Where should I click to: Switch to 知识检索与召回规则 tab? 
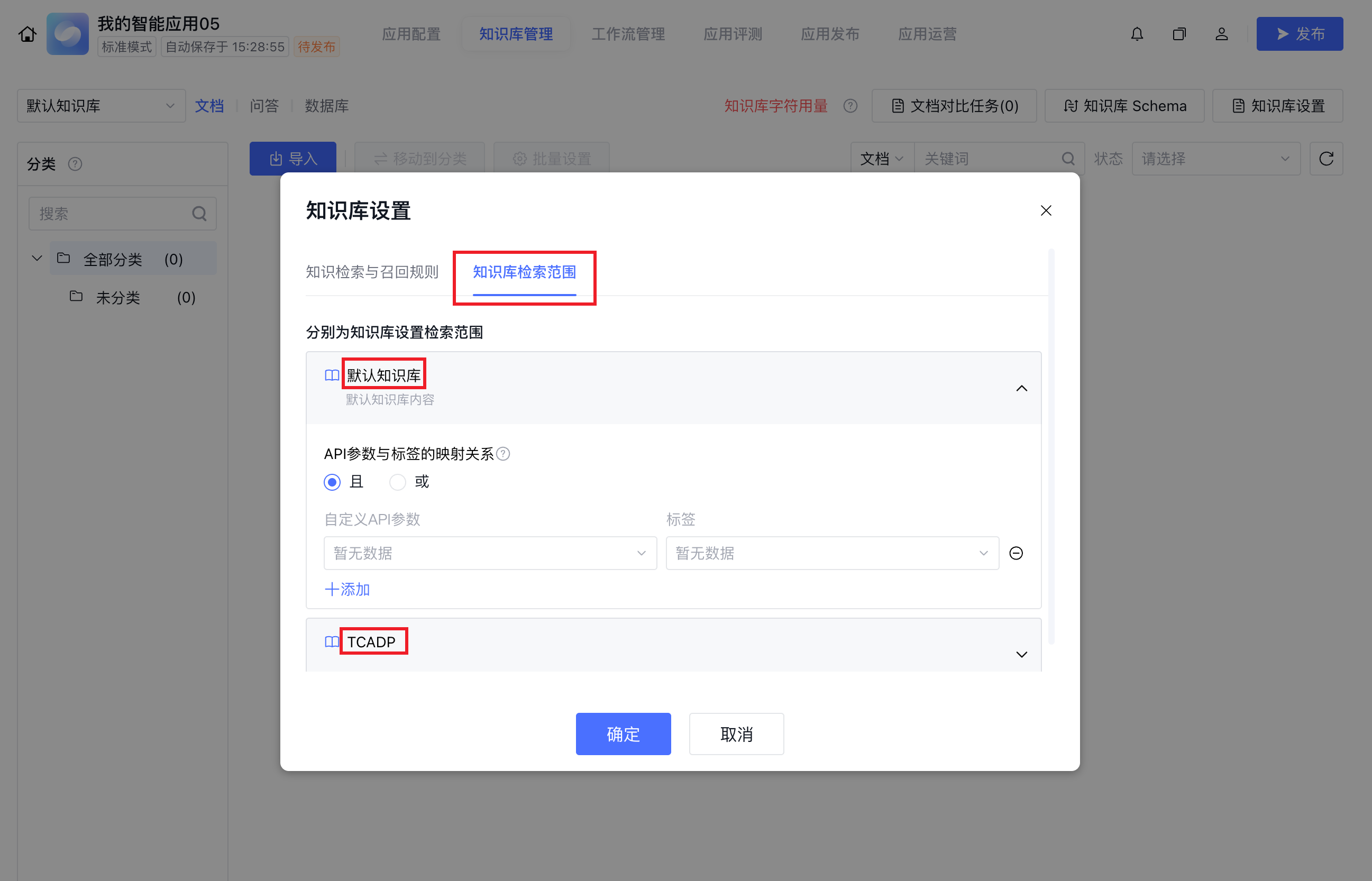(372, 272)
